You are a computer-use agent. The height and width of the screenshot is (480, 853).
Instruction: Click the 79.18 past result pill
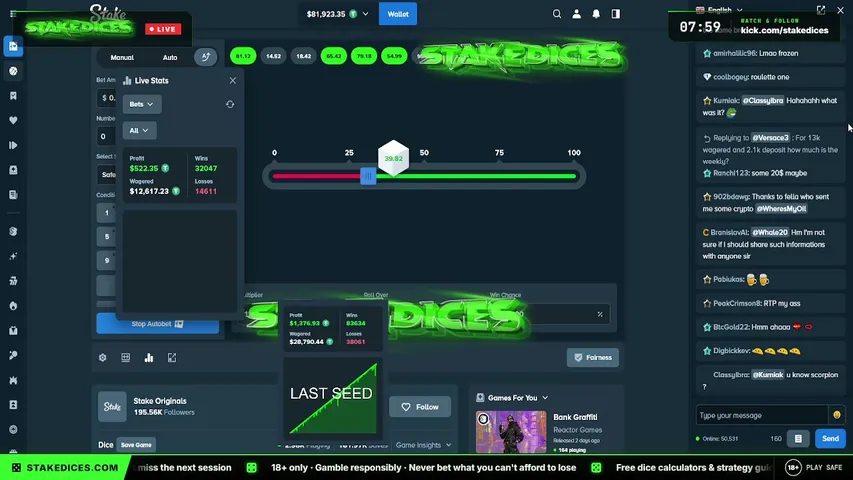coord(364,56)
